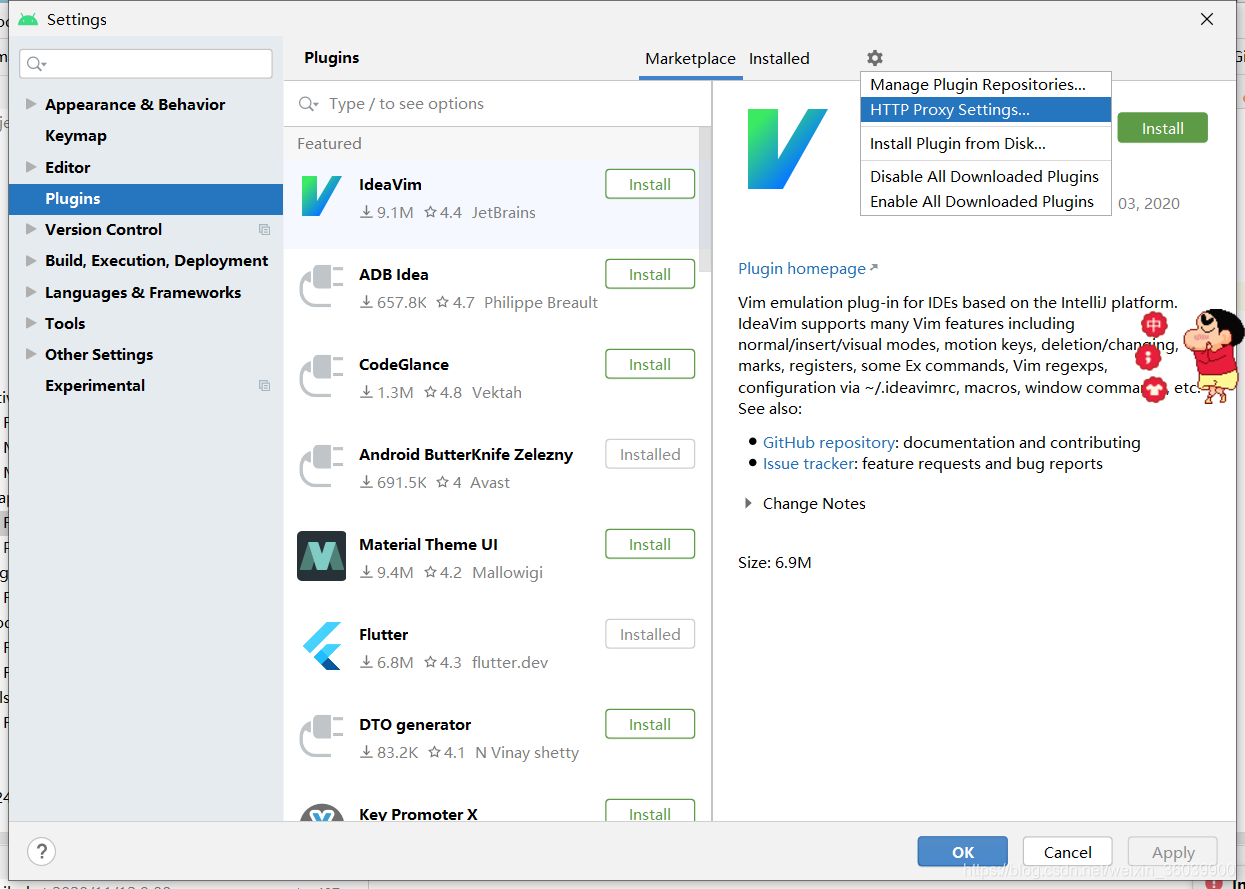
Task: Click the help question mark button
Action: coord(41,851)
